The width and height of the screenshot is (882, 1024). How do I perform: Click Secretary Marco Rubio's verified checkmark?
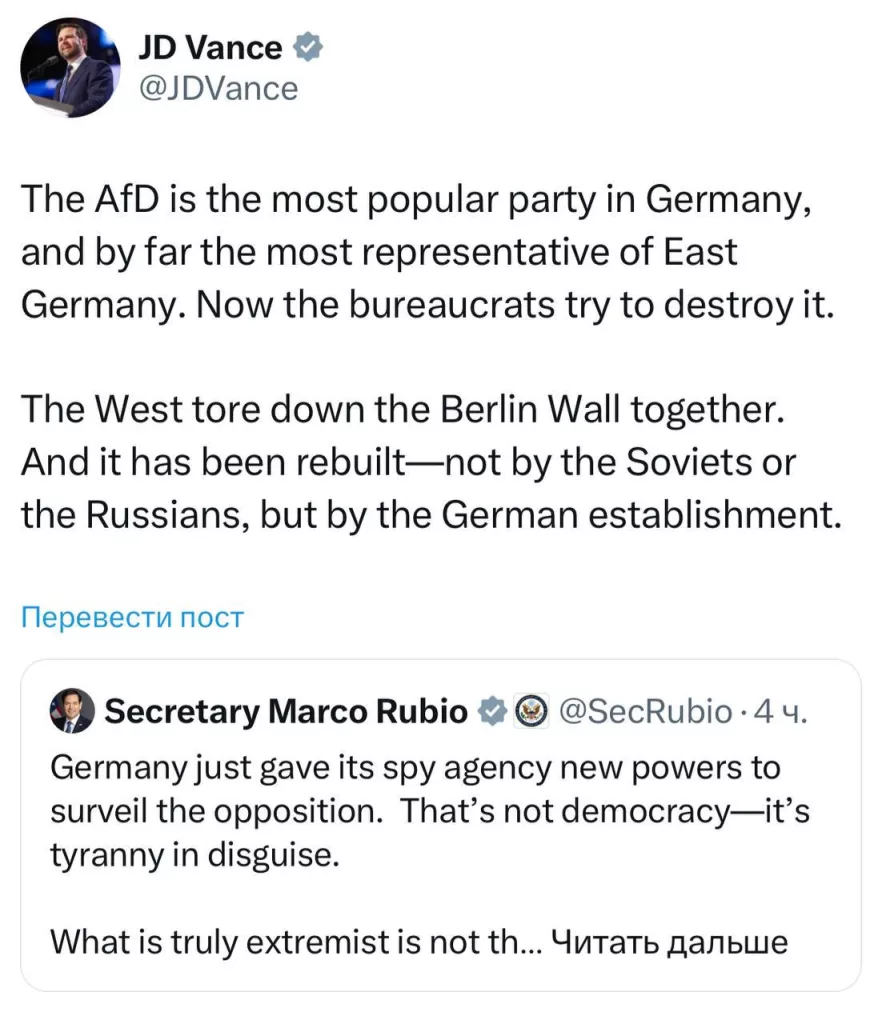(x=494, y=711)
